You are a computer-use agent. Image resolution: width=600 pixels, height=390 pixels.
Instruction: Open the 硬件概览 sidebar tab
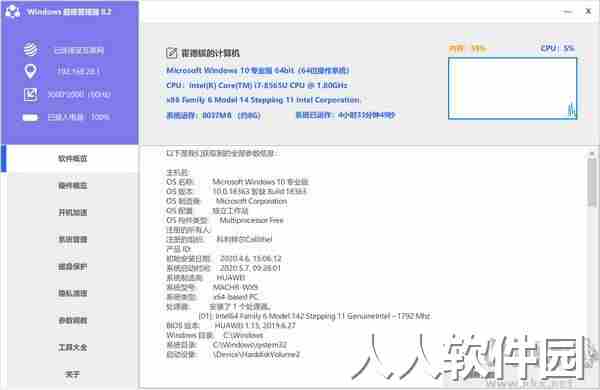click(x=73, y=186)
